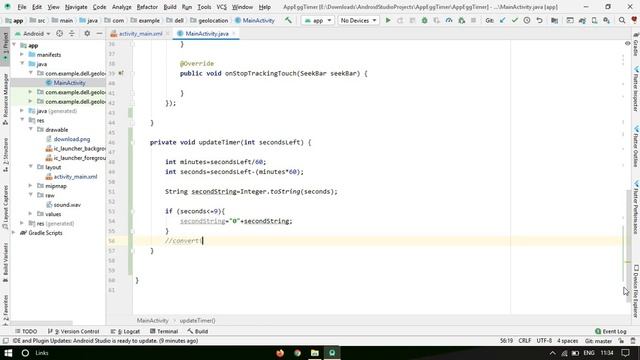The width and height of the screenshot is (640, 360).
Task: Expand the java (generated) folder
Action: click(22, 111)
